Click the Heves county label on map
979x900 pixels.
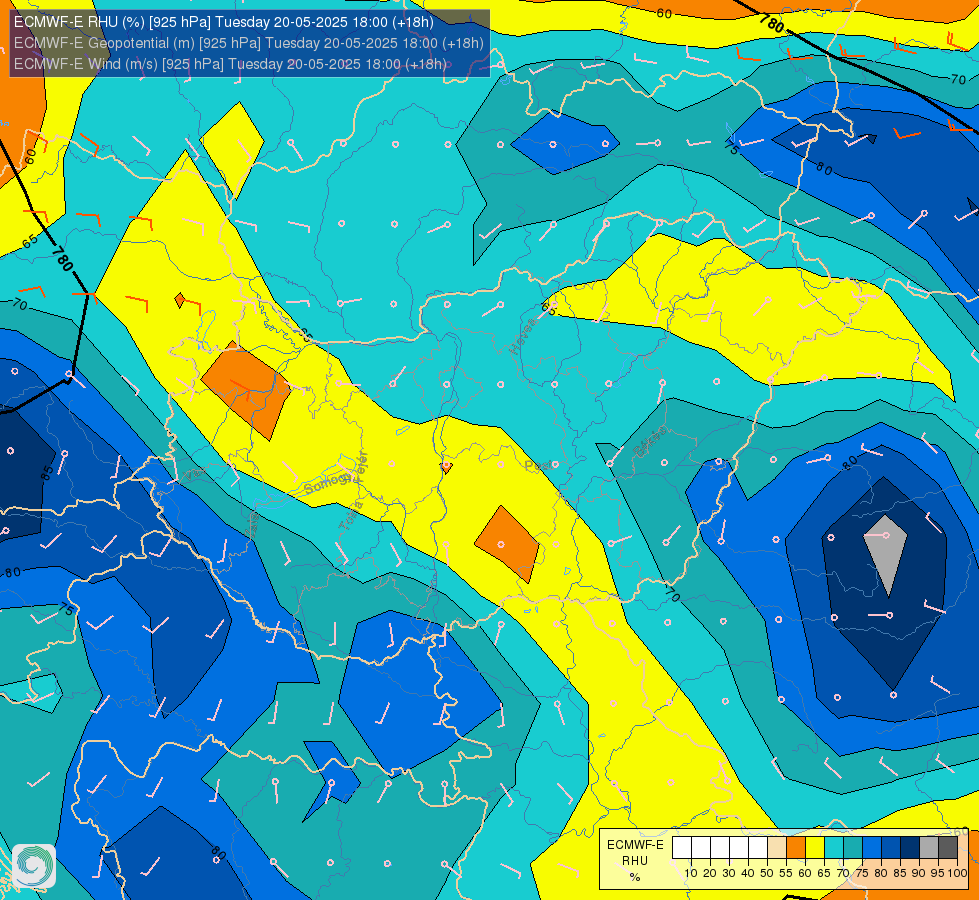(x=523, y=336)
